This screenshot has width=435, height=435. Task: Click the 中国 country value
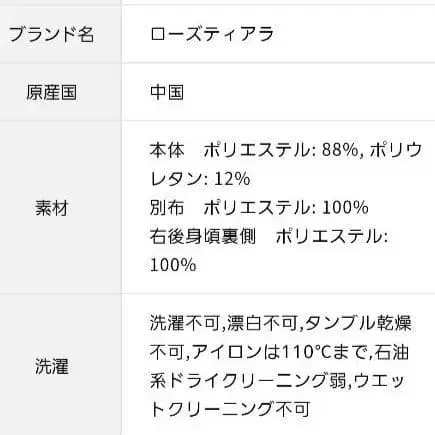(167, 92)
